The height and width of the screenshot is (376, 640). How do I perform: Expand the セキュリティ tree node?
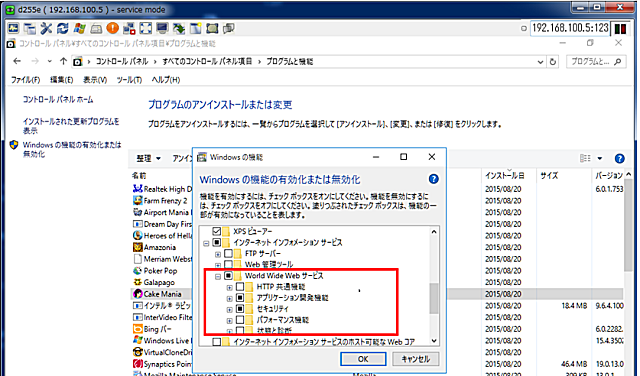pos(229,309)
